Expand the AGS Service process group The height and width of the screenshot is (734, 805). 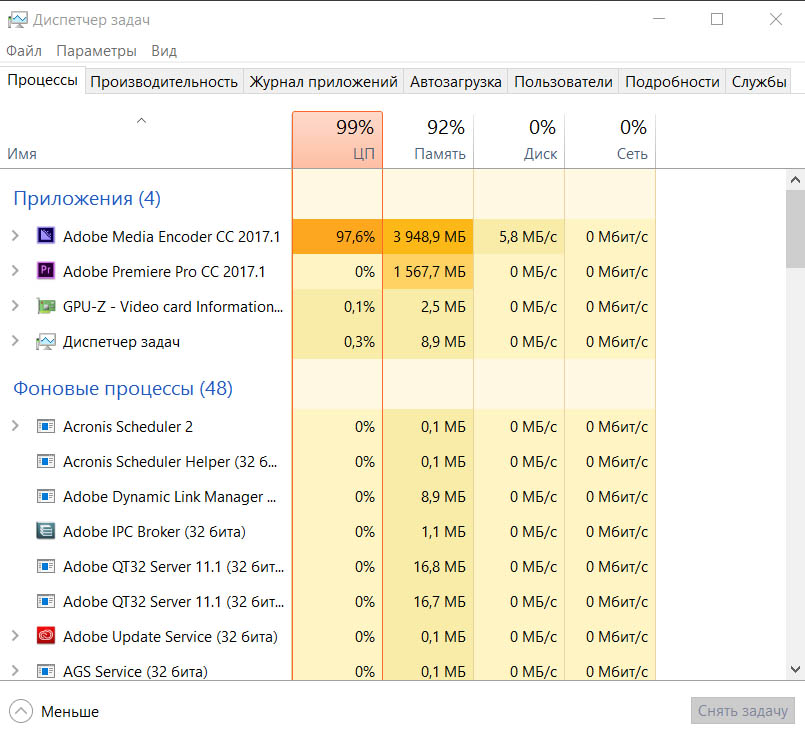pyautogui.click(x=15, y=670)
